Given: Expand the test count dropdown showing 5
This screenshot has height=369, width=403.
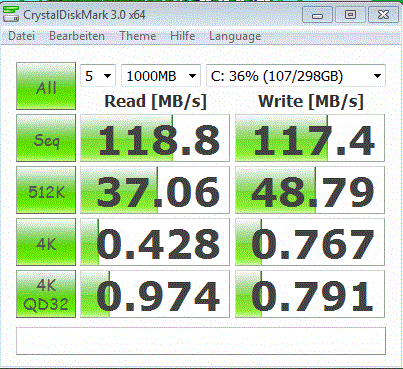Looking at the screenshot, I should 98,76.
